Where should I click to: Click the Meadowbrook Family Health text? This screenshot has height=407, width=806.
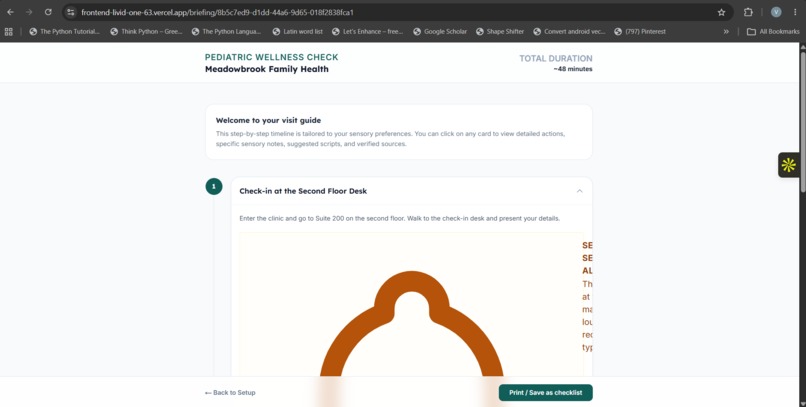(266, 69)
